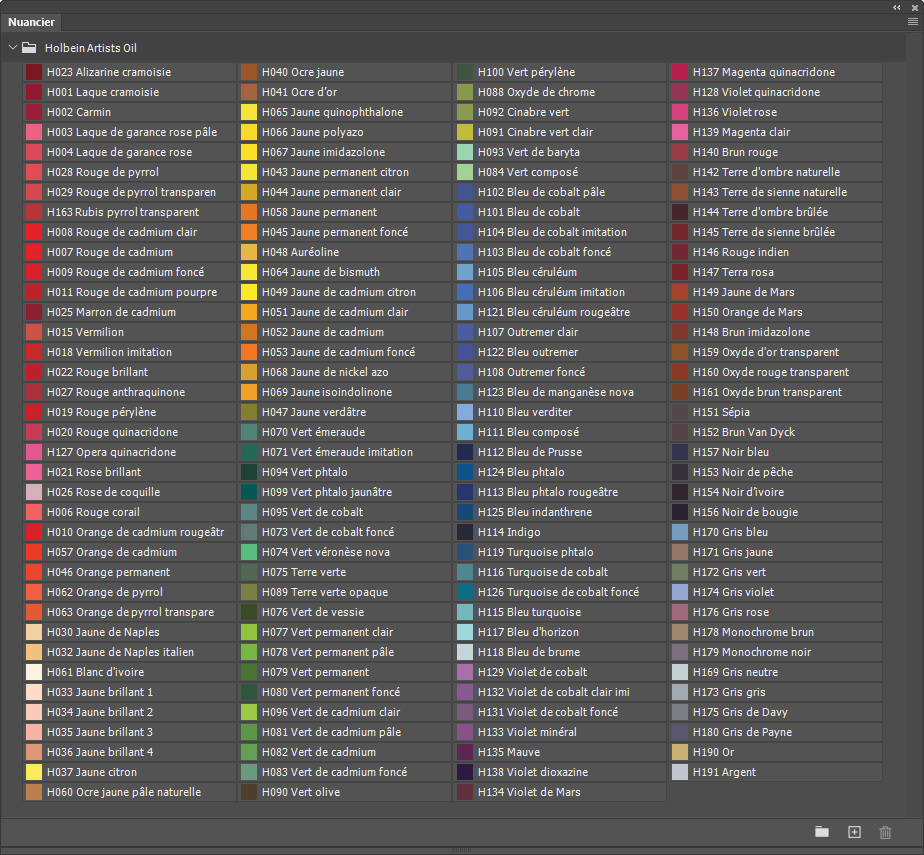This screenshot has height=855, width=924.
Task: Click the delete swatch trash icon
Action: (885, 832)
